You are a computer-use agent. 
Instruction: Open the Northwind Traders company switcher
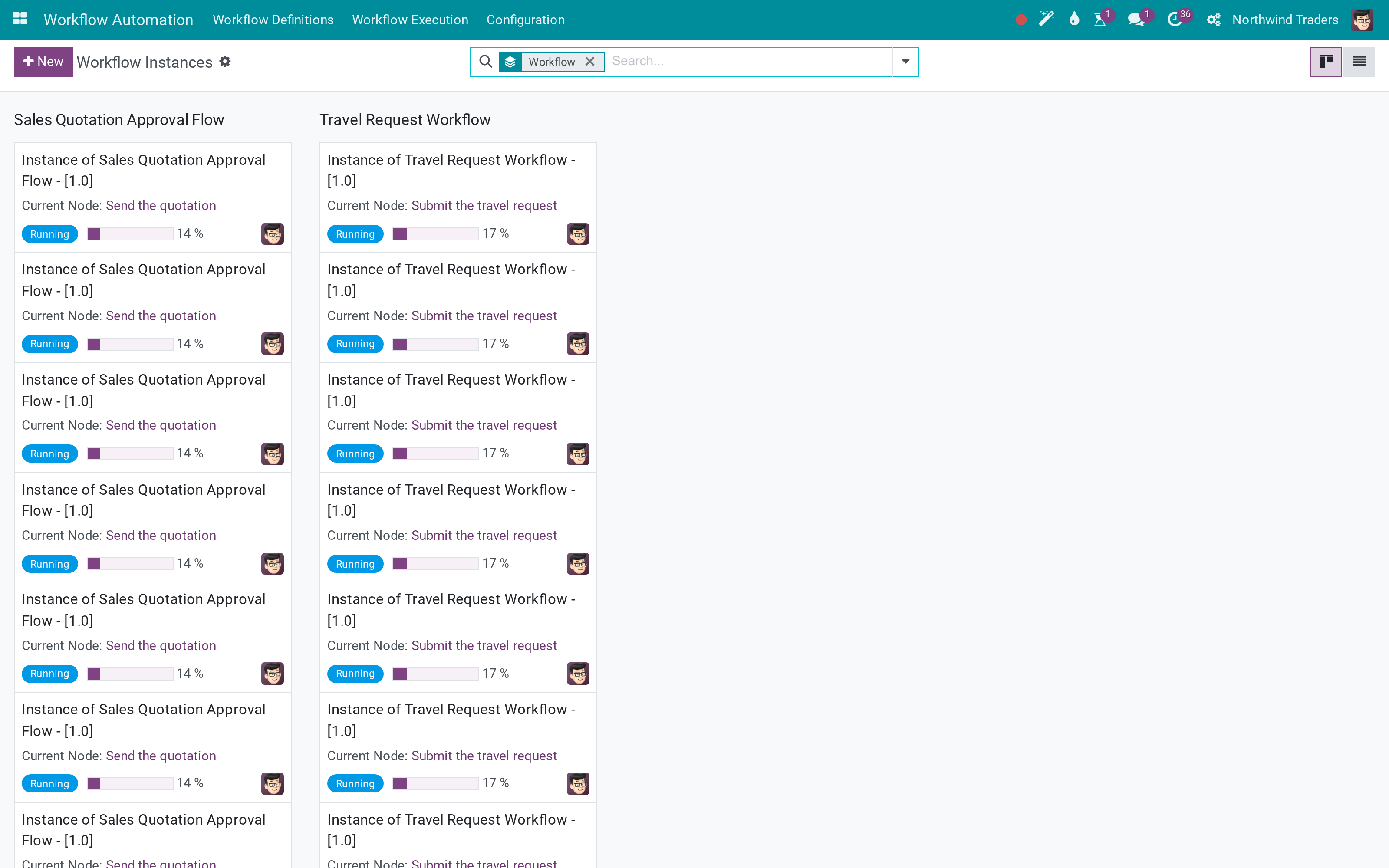tap(1285, 20)
